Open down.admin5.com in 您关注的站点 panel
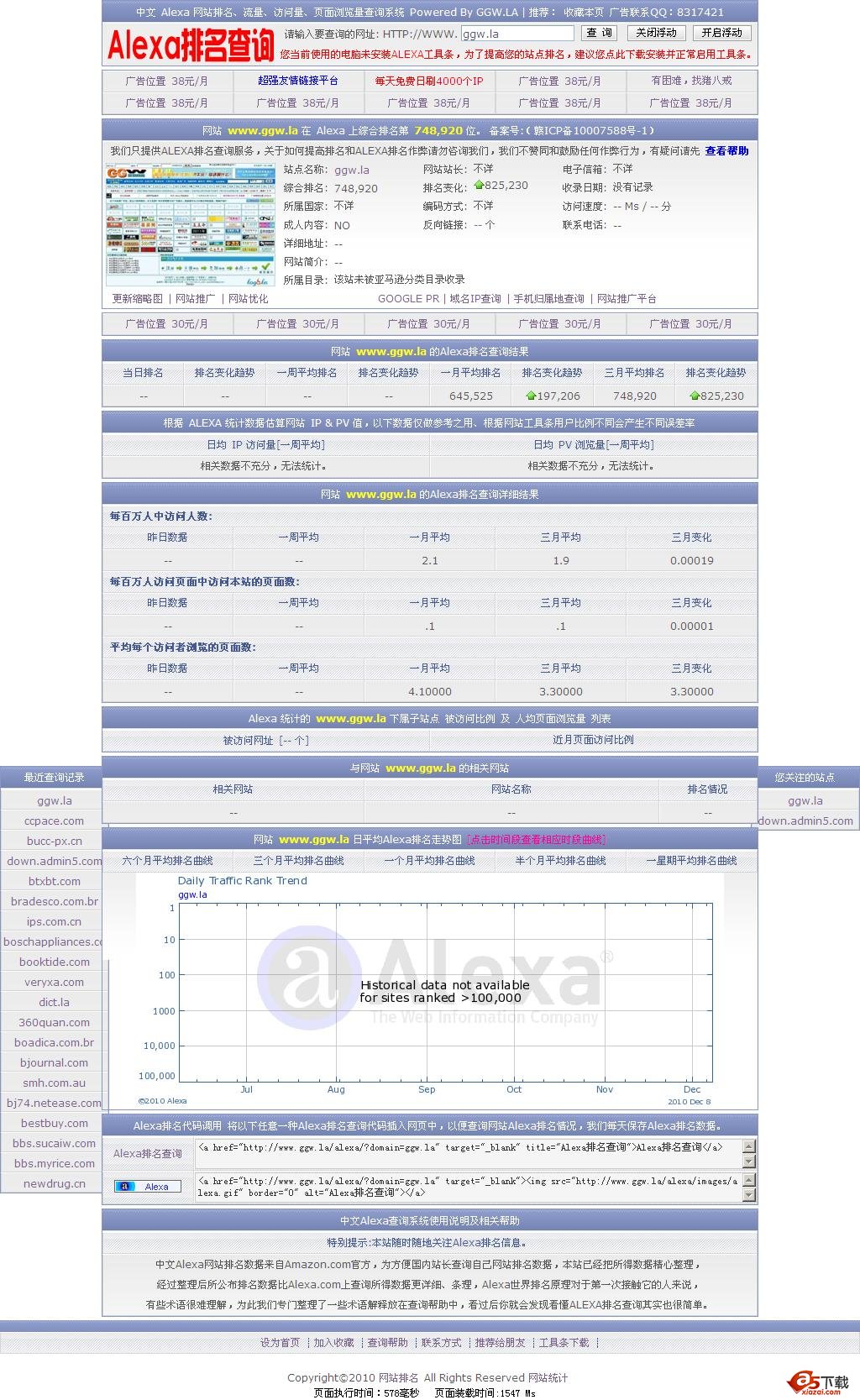Image resolution: width=860 pixels, height=1400 pixels. click(805, 821)
